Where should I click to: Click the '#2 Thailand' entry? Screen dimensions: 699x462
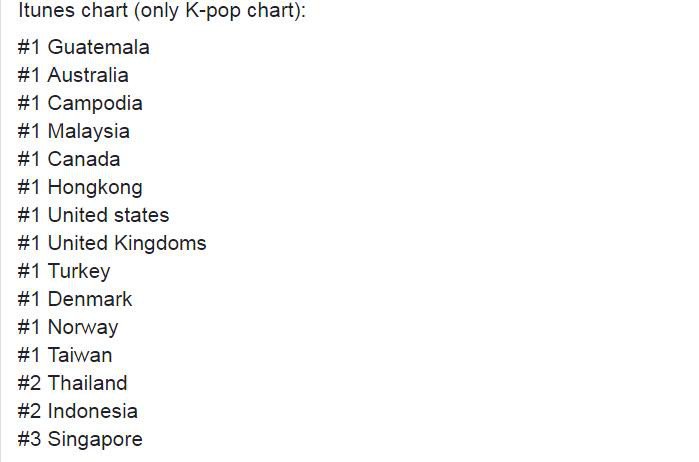pos(73,383)
